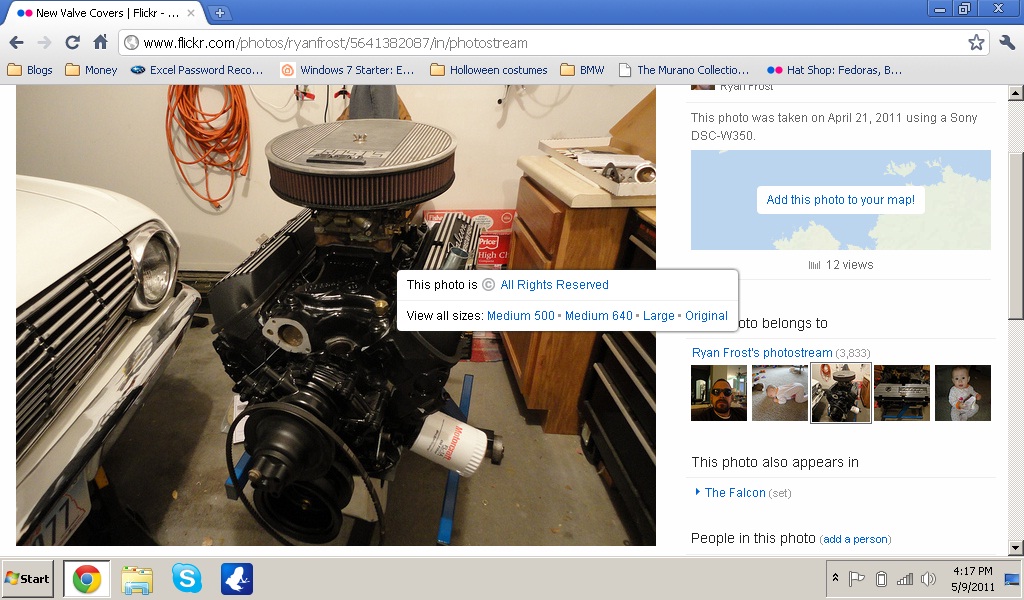The image size is (1024, 600).
Task: Open a new tab with plus button
Action: tap(220, 13)
